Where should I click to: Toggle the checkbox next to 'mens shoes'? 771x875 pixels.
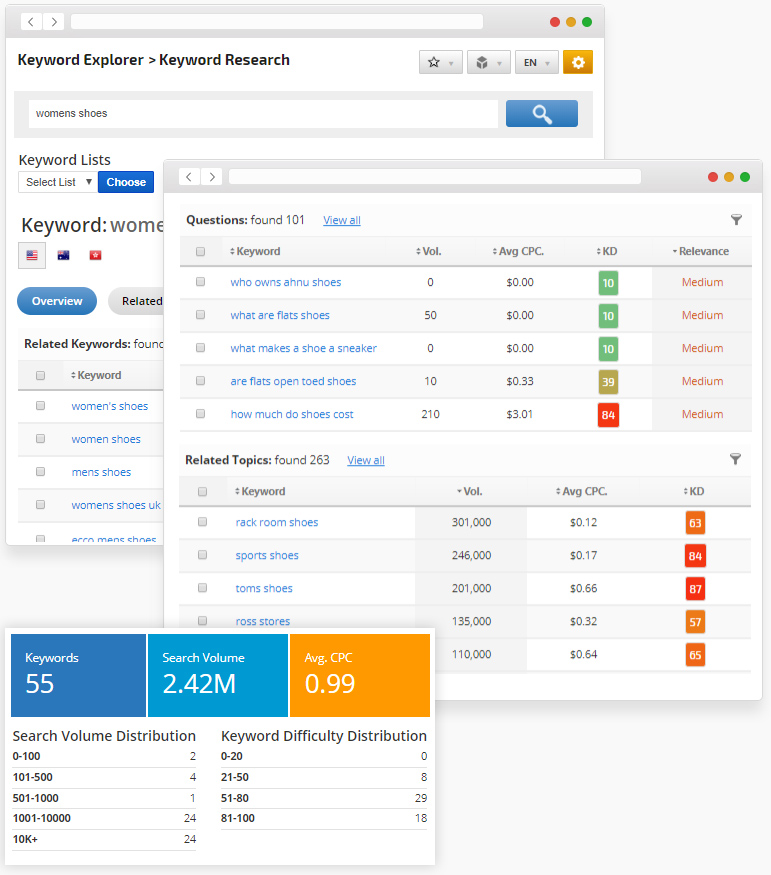point(41,472)
